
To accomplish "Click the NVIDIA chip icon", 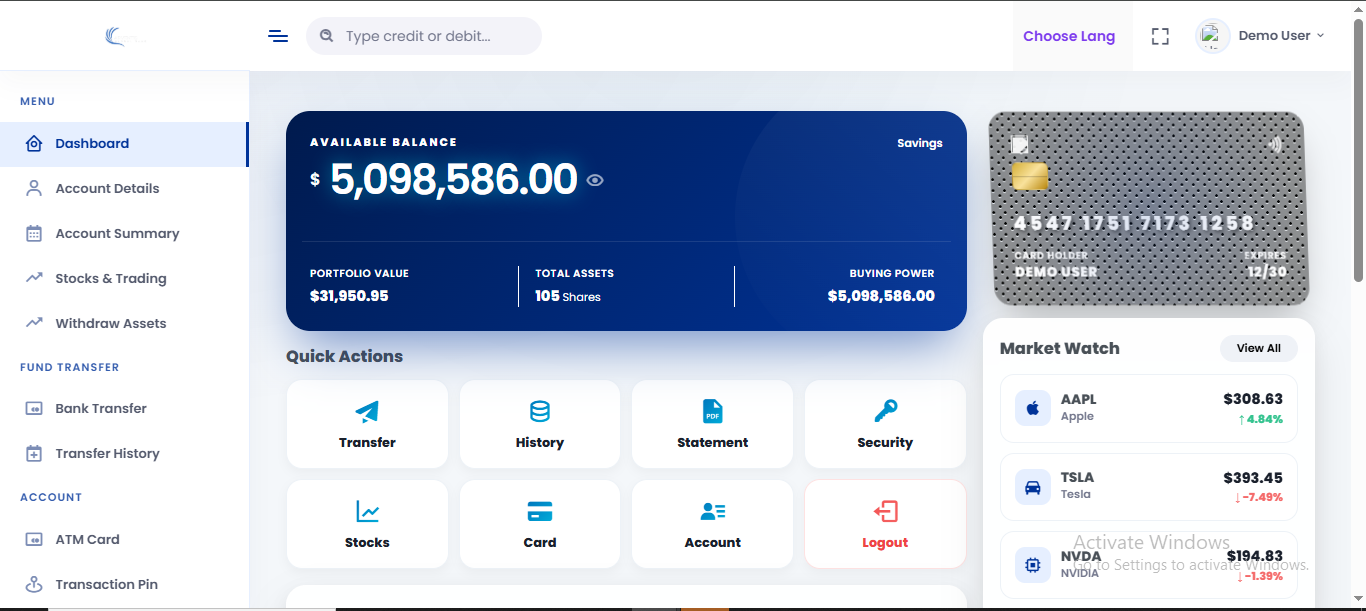I will point(1033,565).
